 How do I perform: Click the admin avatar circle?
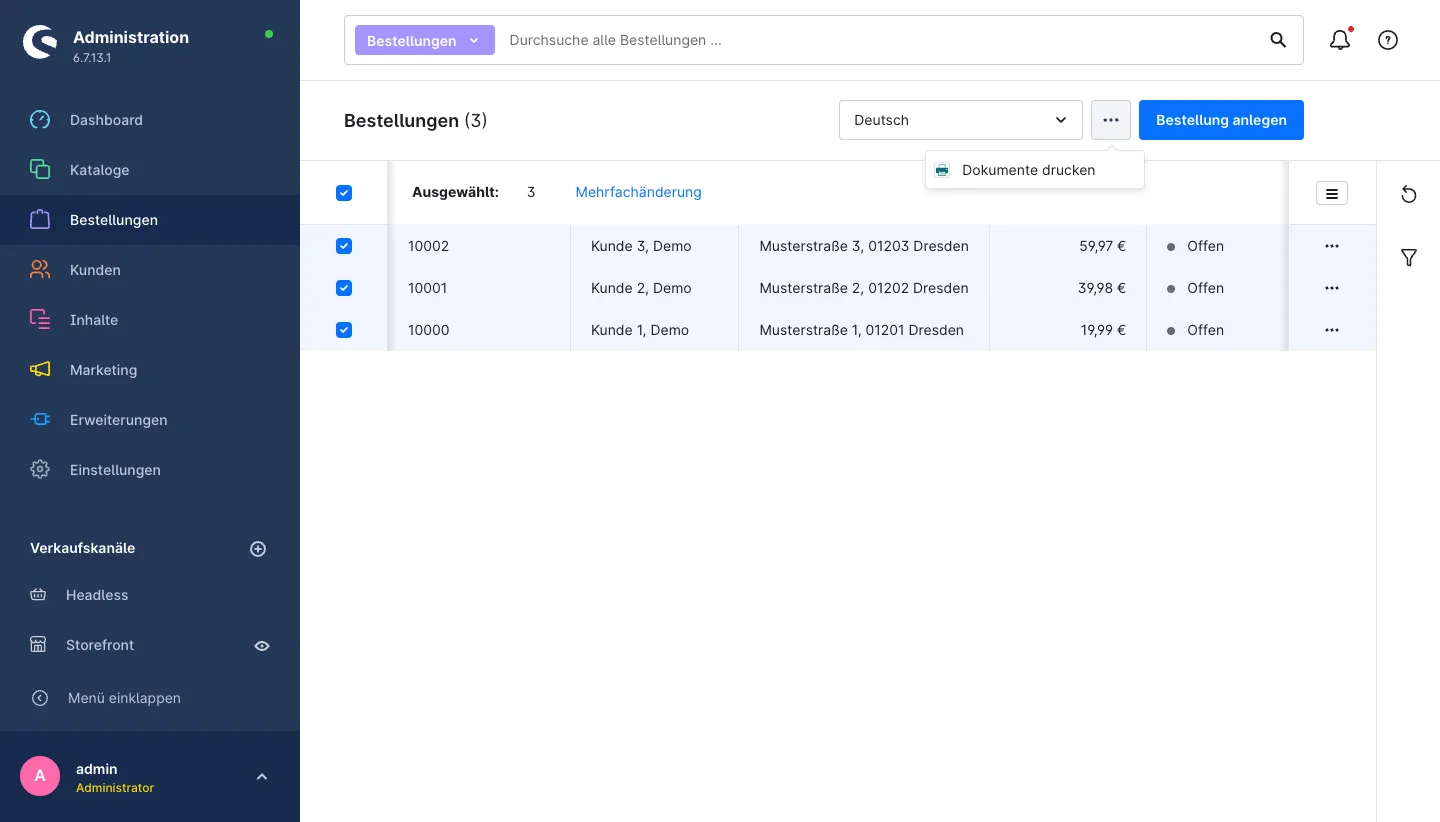click(40, 776)
